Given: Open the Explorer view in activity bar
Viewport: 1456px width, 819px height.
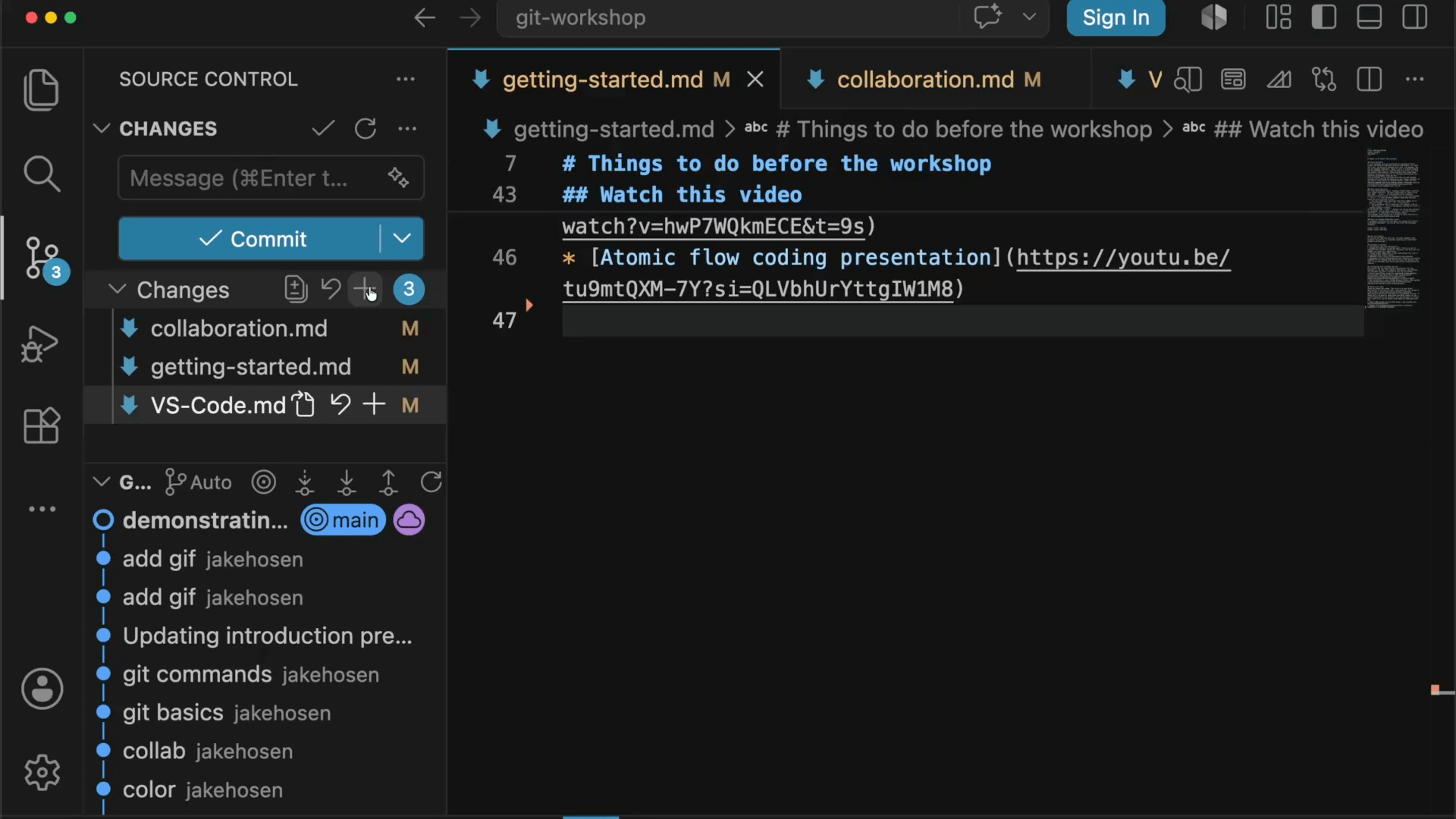Looking at the screenshot, I should tap(42, 89).
